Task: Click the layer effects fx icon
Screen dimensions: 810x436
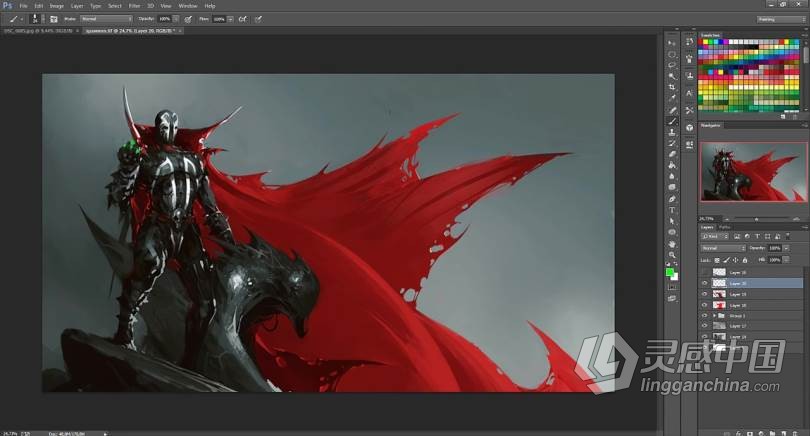Action: [738, 433]
